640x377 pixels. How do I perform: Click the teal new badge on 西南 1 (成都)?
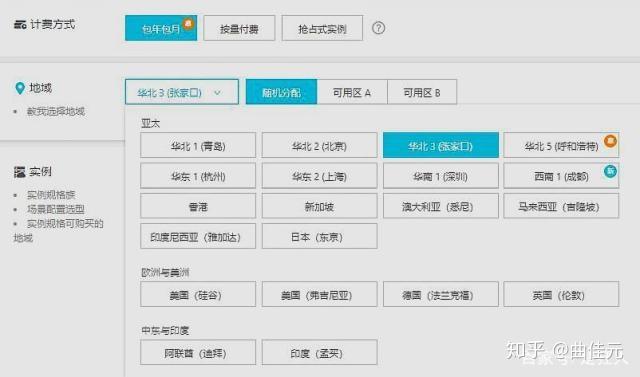click(x=610, y=171)
